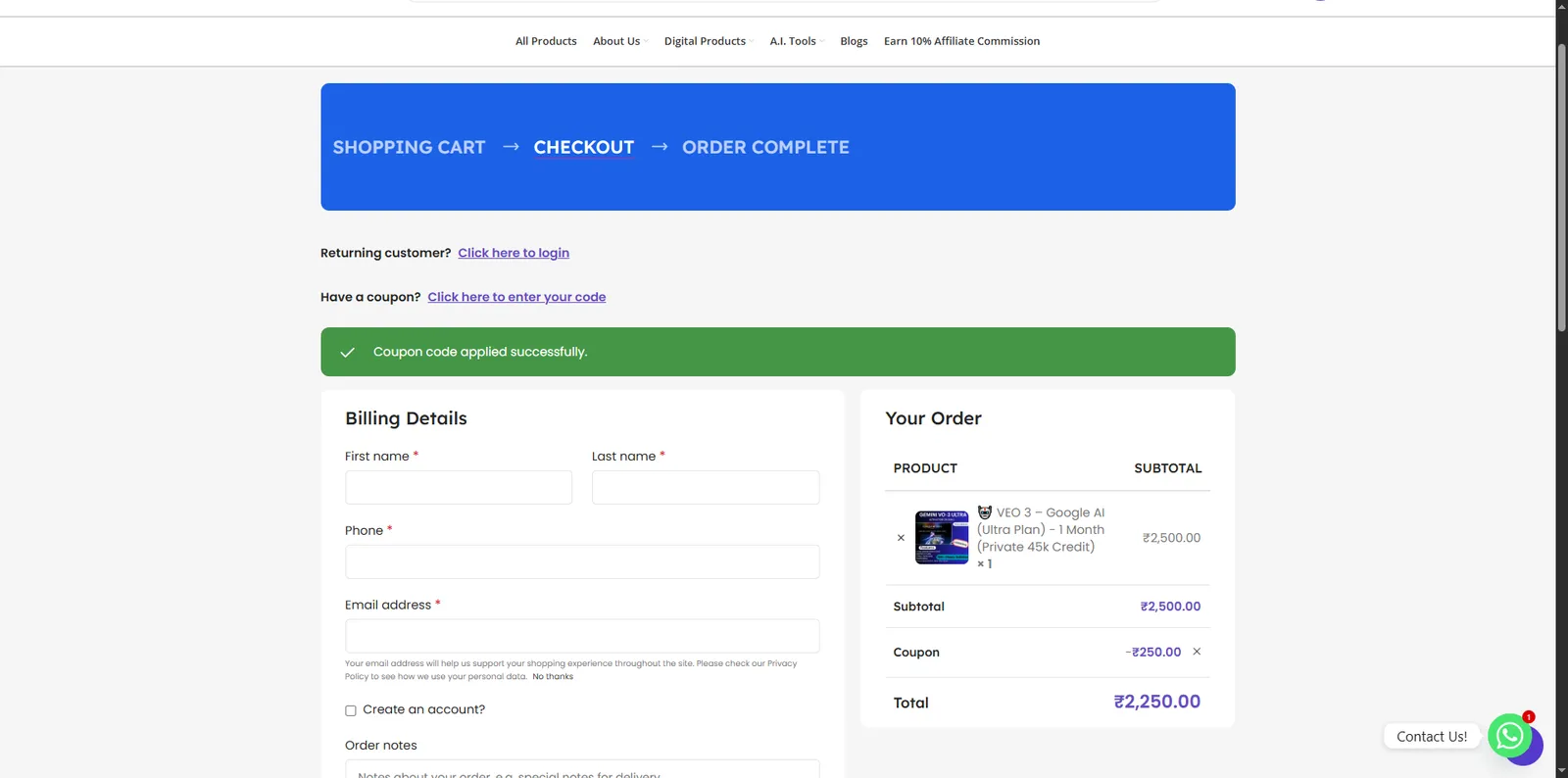
Task: Go back to Shopping Cart step
Action: 409,147
